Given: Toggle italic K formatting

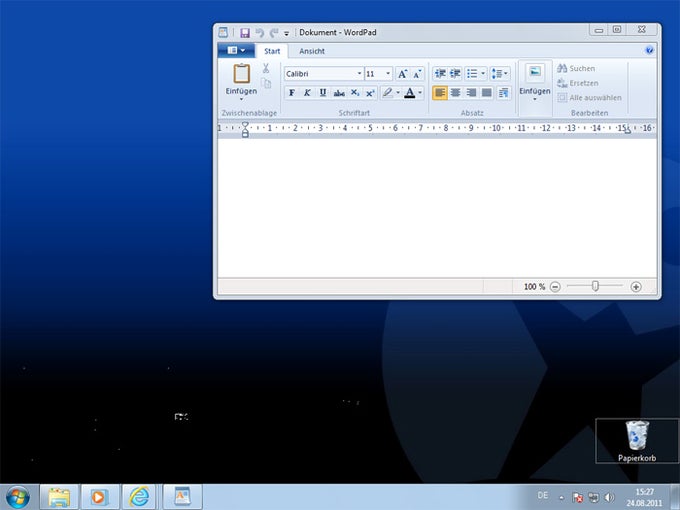Looking at the screenshot, I should (x=307, y=93).
